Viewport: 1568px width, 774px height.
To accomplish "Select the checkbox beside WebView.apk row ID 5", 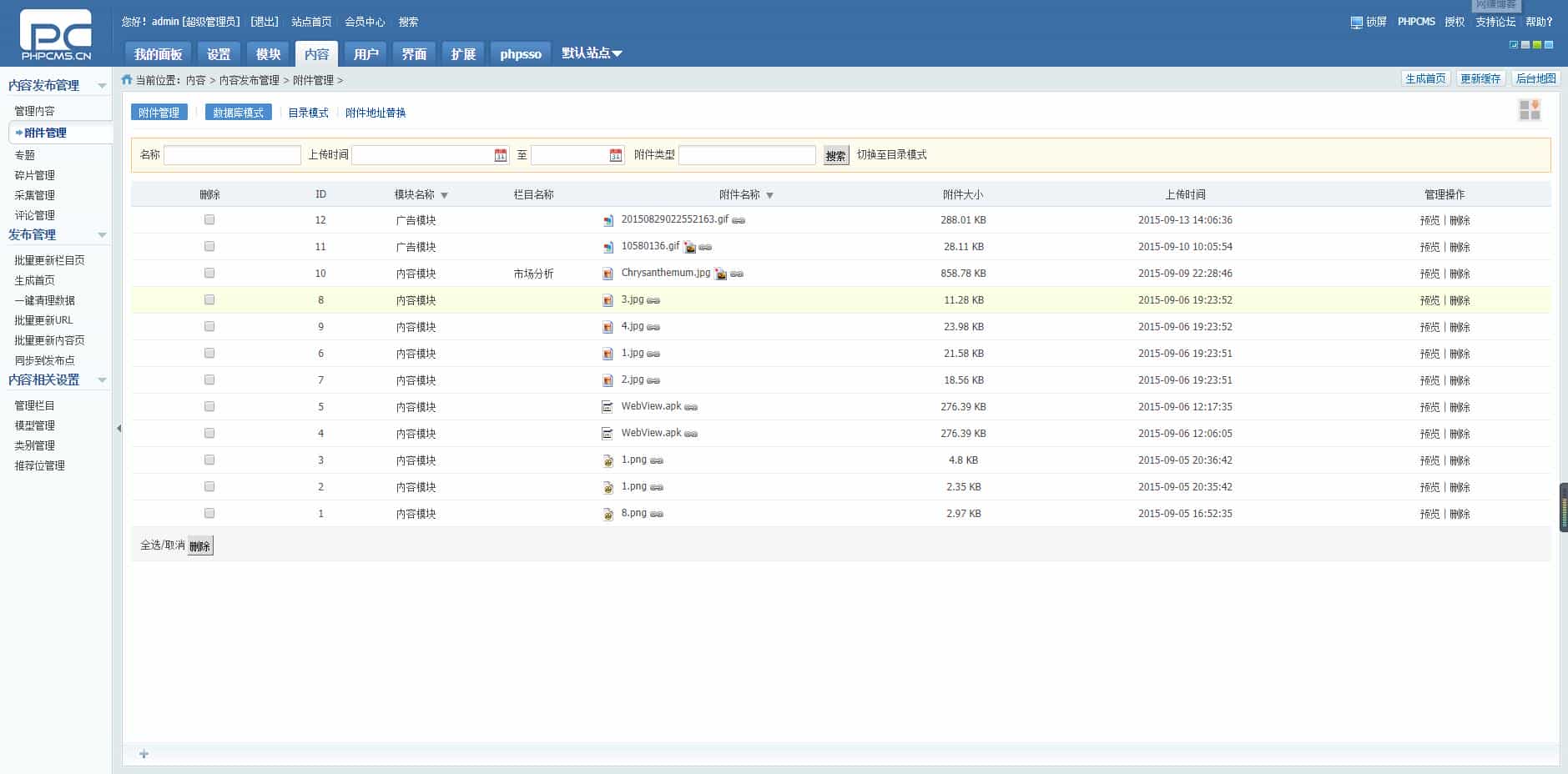I will (x=209, y=407).
